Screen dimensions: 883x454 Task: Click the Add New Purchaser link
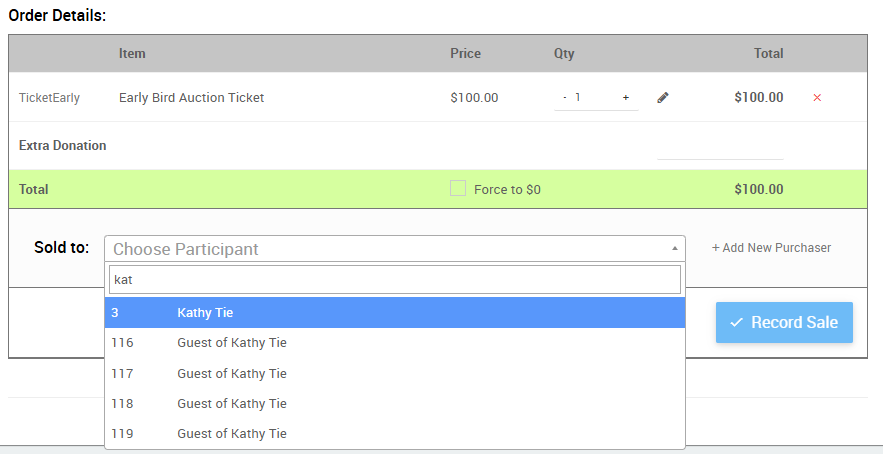[x=771, y=248]
